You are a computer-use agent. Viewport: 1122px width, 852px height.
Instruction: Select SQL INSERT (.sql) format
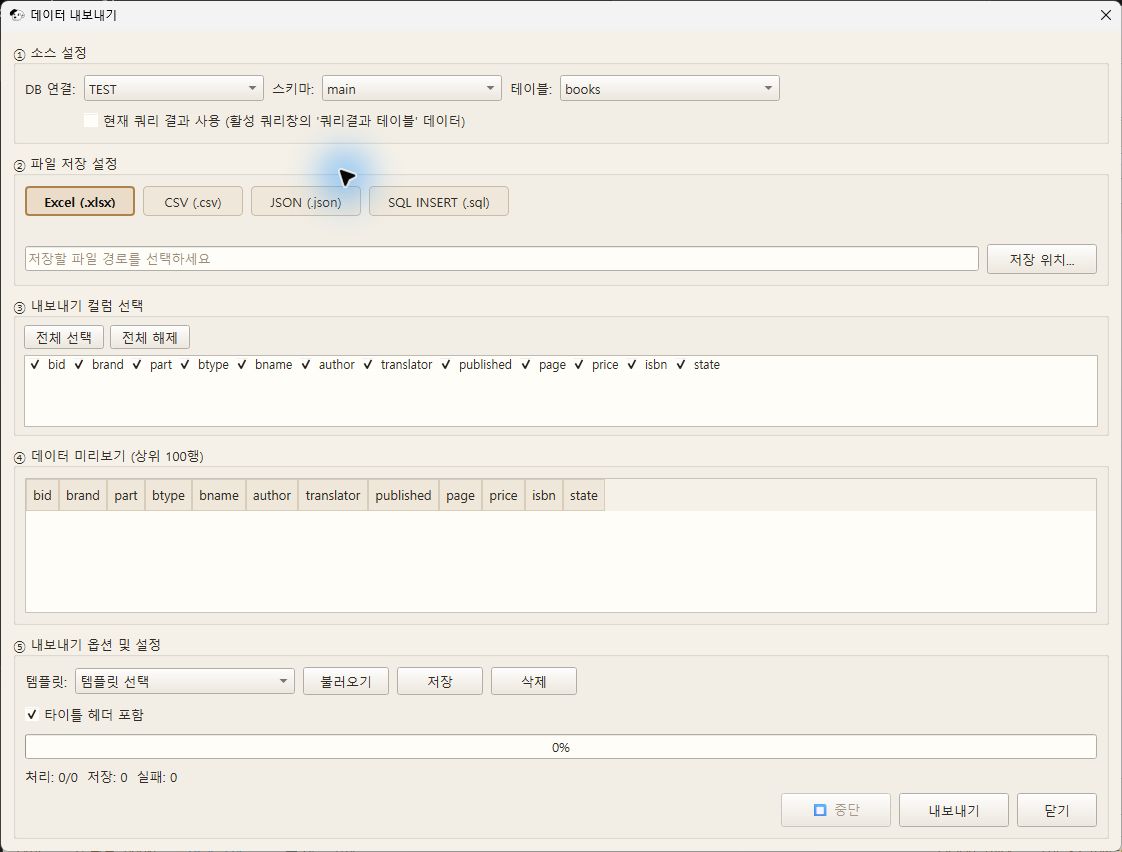click(x=439, y=202)
